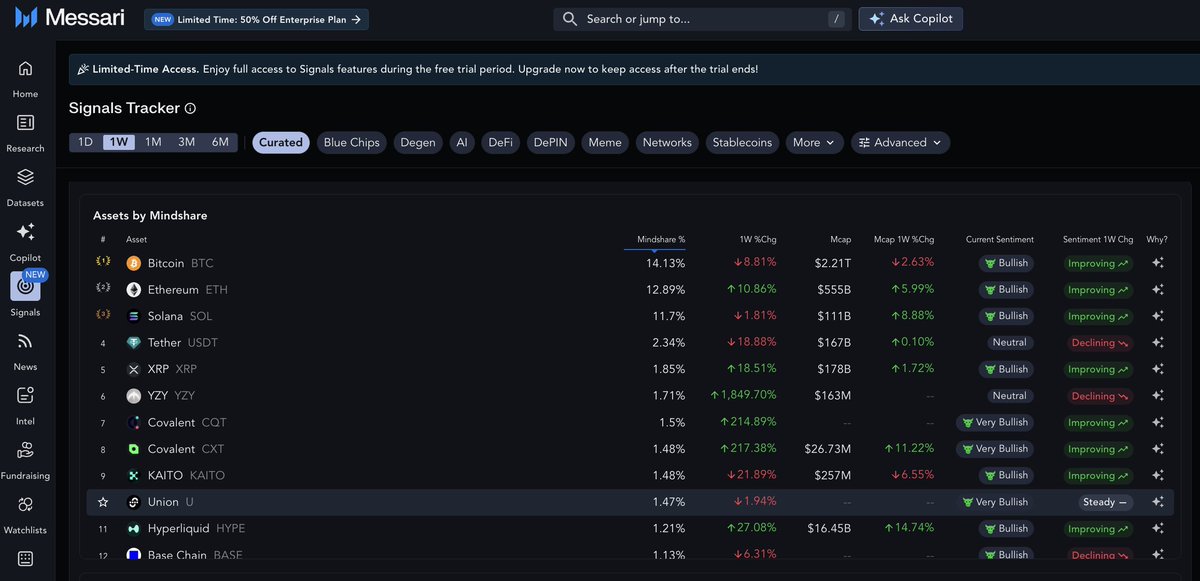Select the 3M timeframe

pyautogui.click(x=186, y=142)
